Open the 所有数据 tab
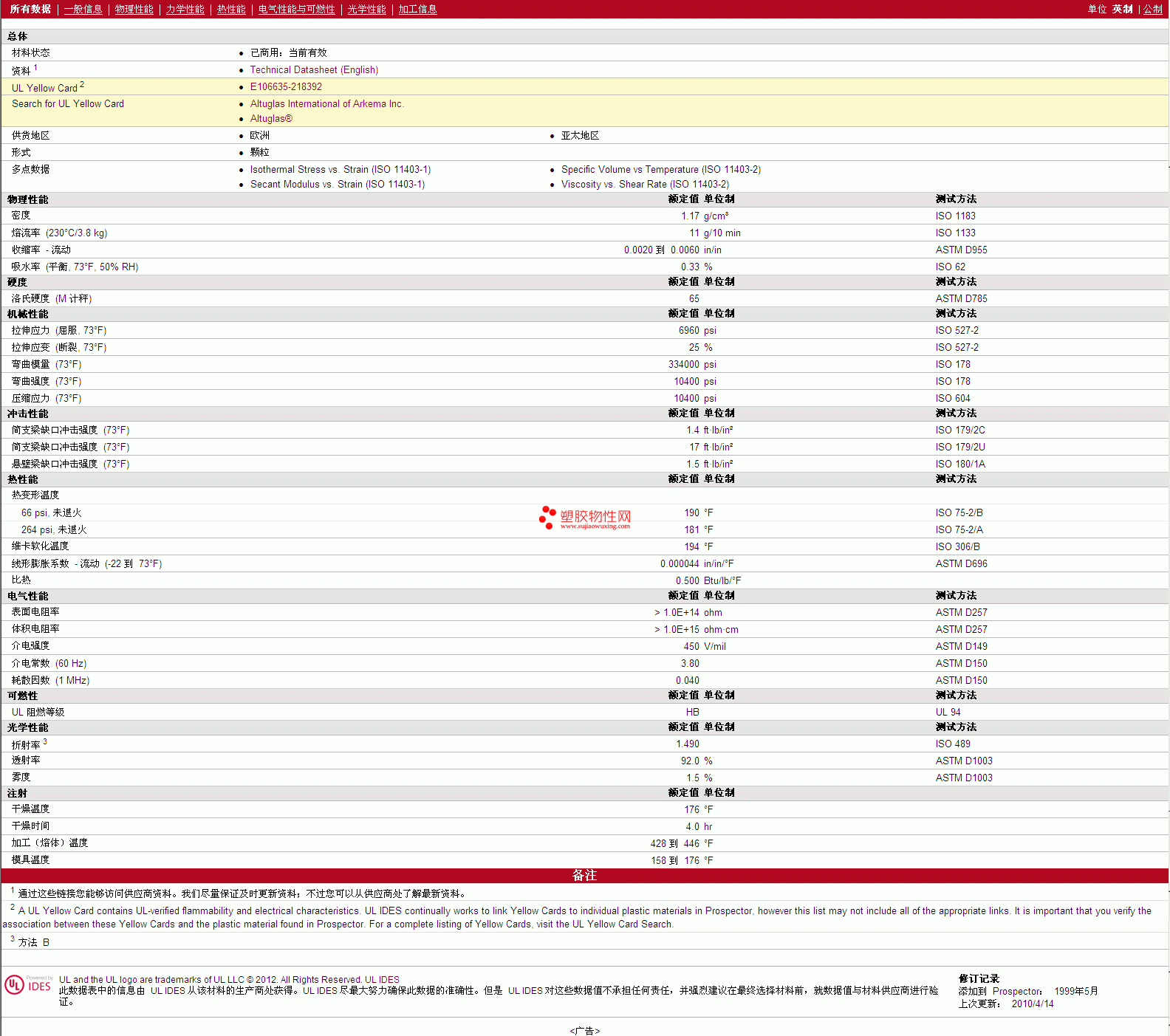 (30, 9)
